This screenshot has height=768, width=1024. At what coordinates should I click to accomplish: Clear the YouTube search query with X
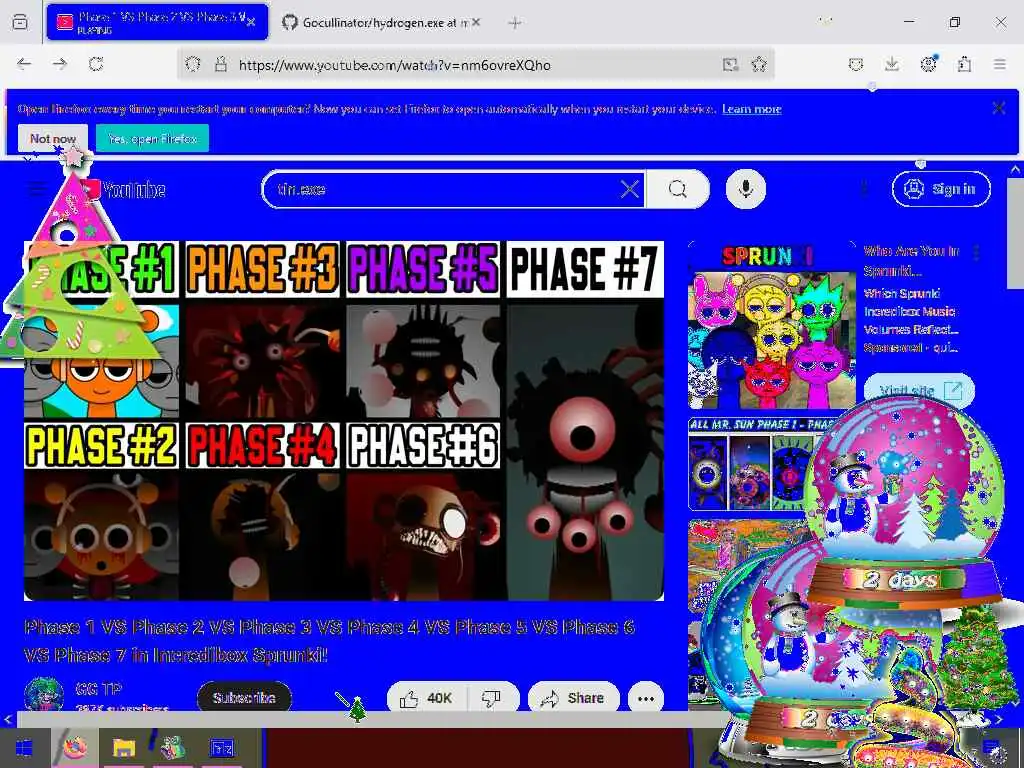(x=630, y=189)
